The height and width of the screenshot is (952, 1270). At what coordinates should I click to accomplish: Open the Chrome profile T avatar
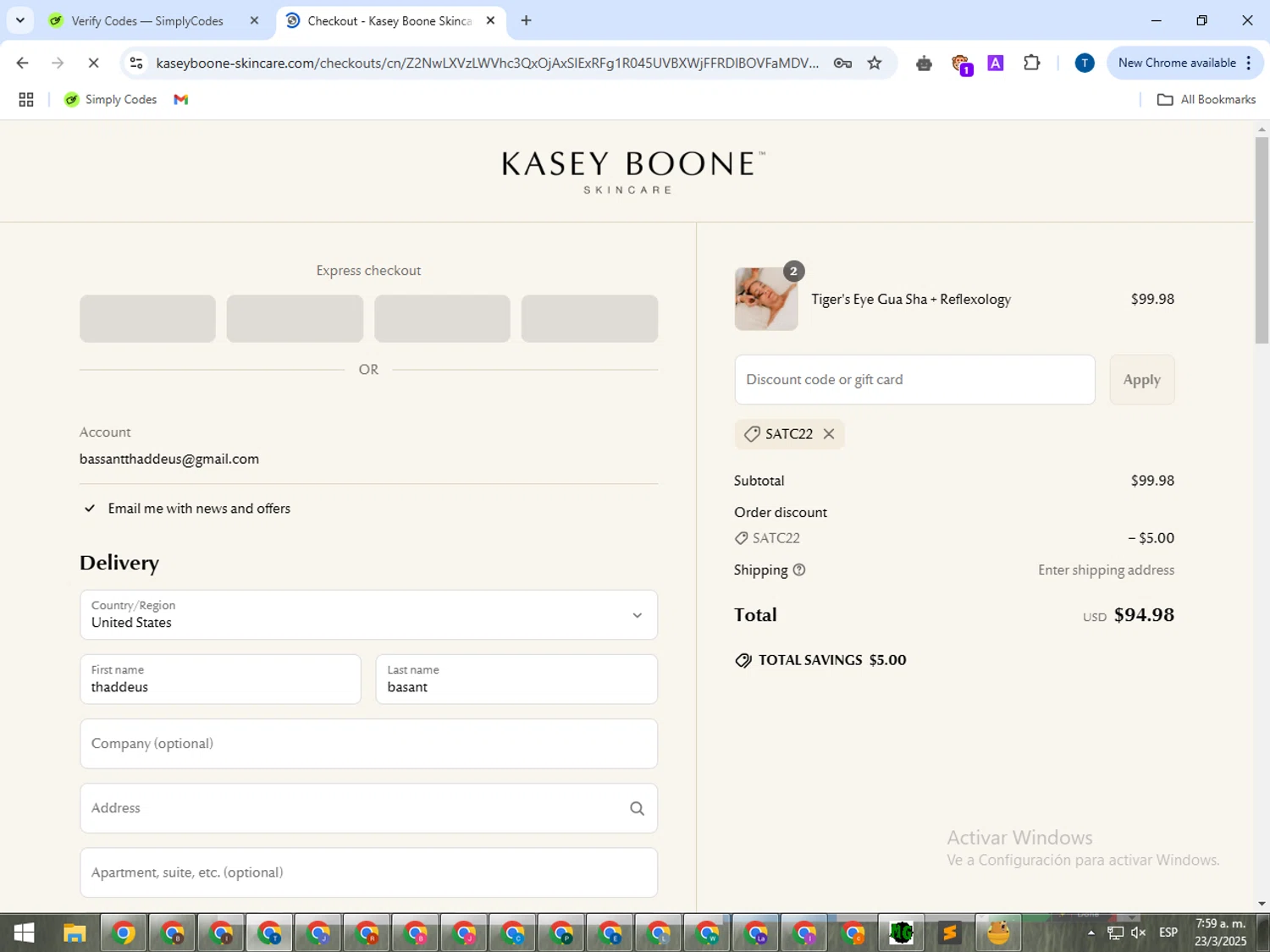[x=1084, y=63]
